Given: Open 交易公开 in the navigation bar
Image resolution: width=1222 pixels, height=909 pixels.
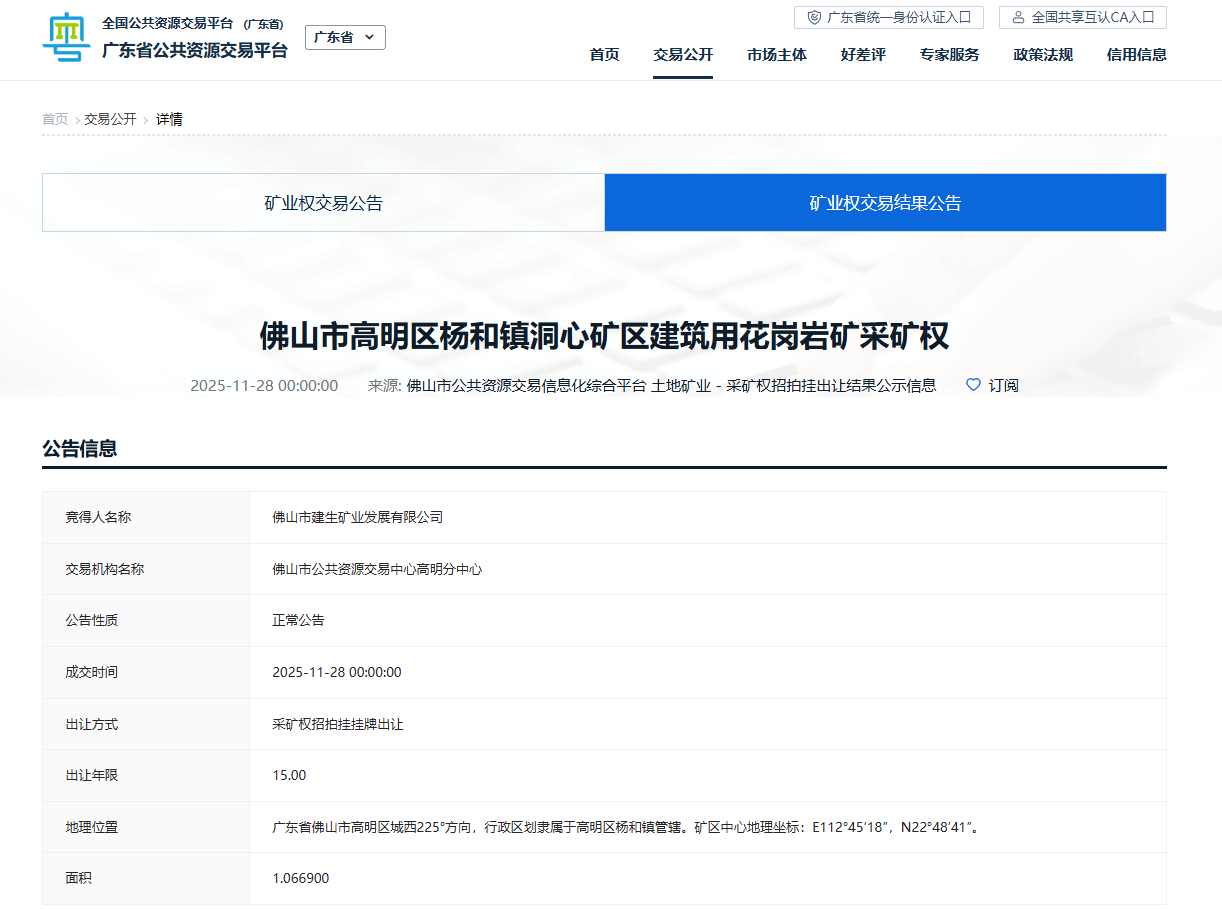Looking at the screenshot, I should pos(683,55).
